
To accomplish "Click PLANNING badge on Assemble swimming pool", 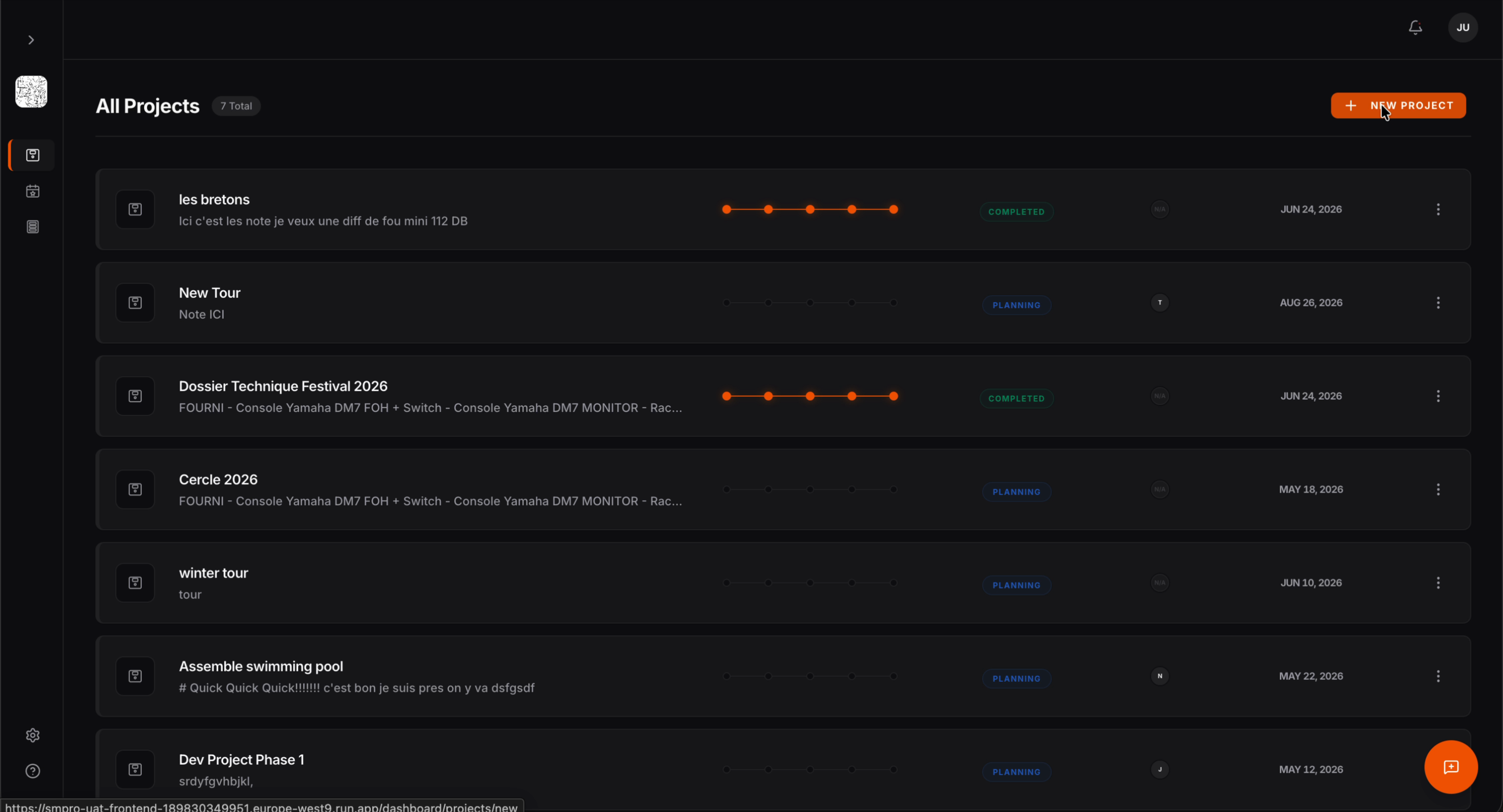I will click(x=1016, y=678).
